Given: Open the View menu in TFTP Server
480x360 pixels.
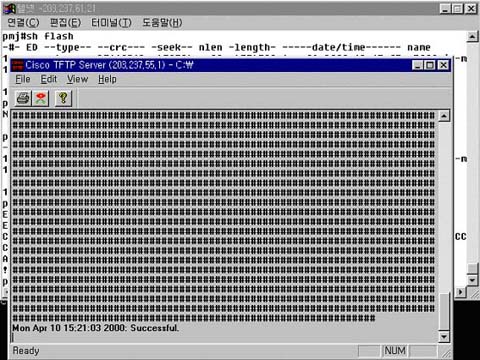Looking at the screenshot, I should [x=77, y=79].
